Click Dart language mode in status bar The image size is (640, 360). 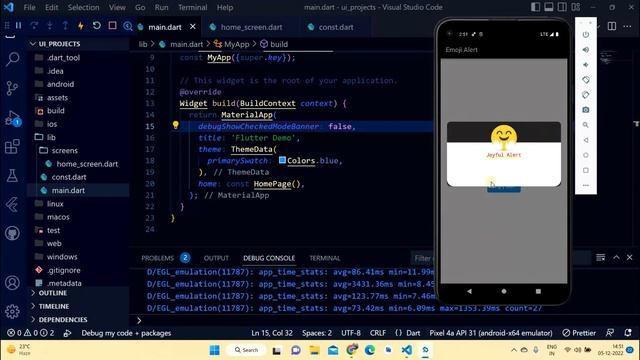click(413, 333)
